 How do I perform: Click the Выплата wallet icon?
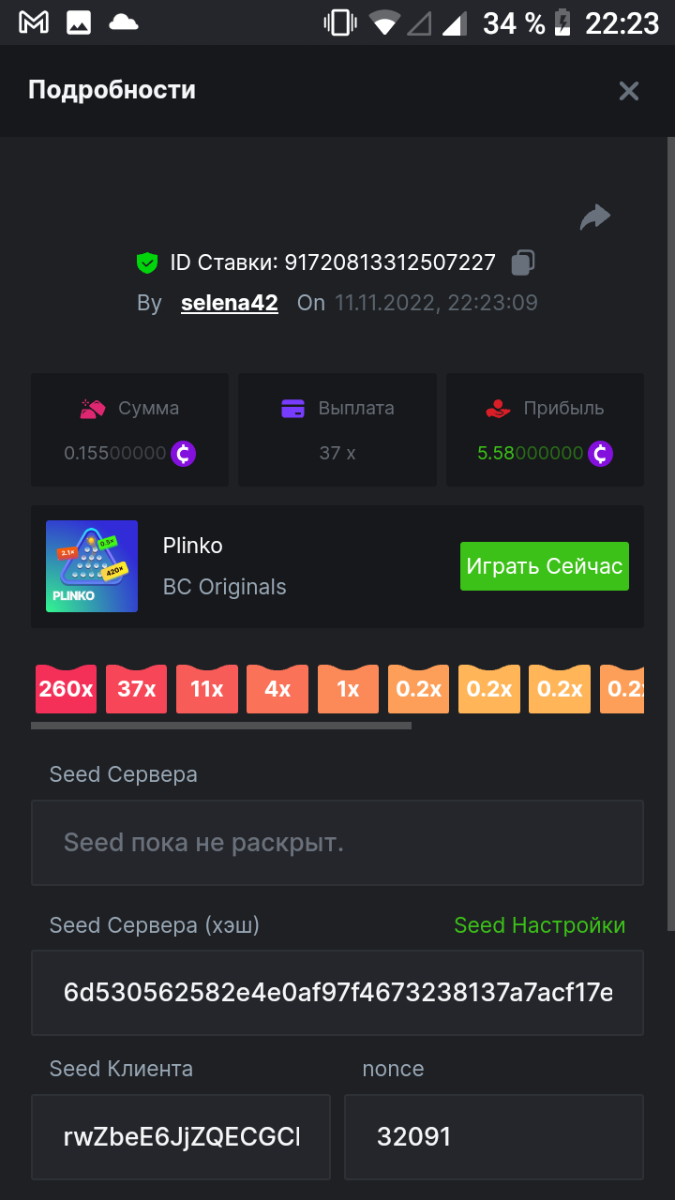click(293, 408)
